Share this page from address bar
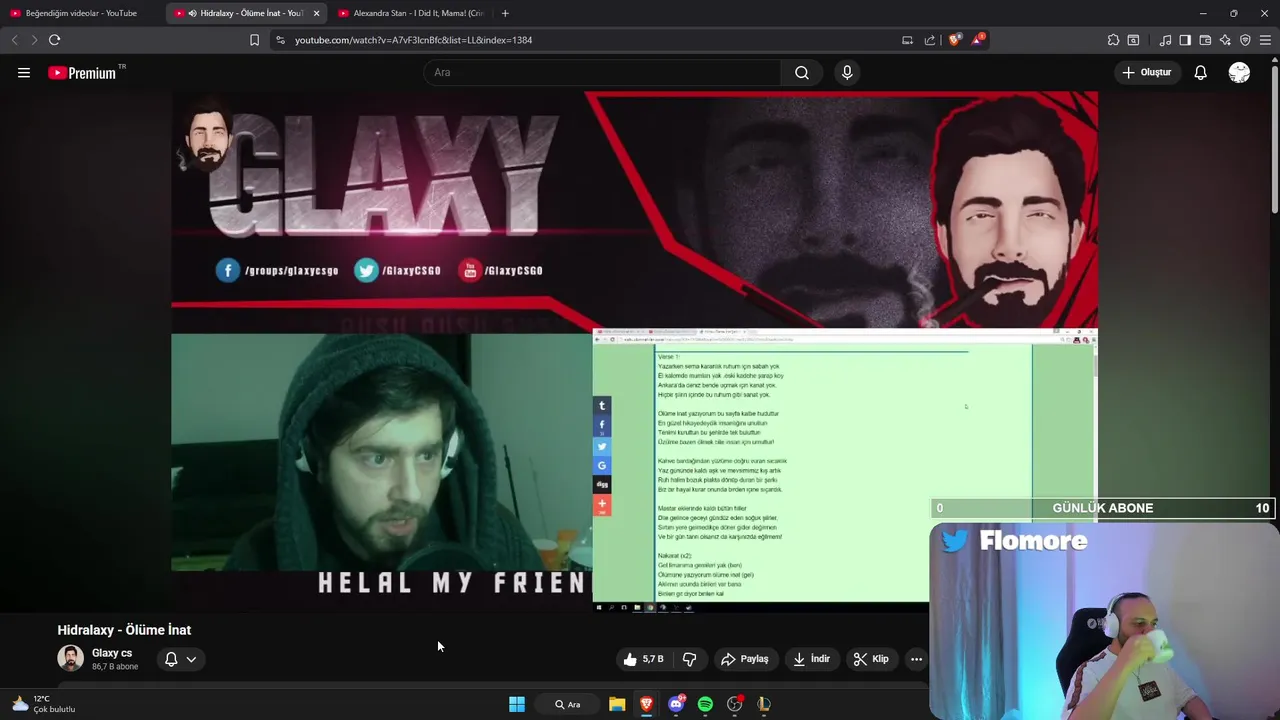 tap(930, 40)
